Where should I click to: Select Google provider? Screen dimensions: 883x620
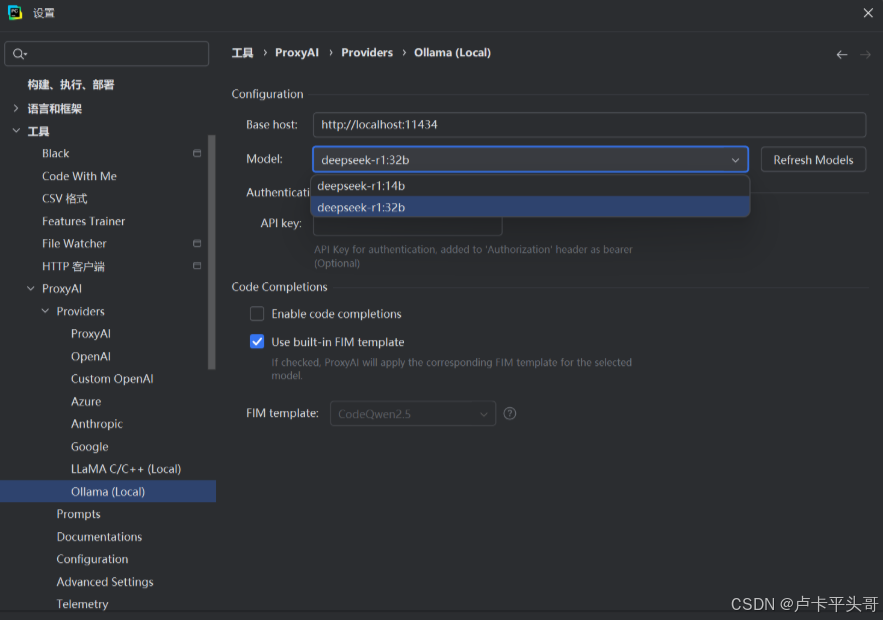[90, 447]
